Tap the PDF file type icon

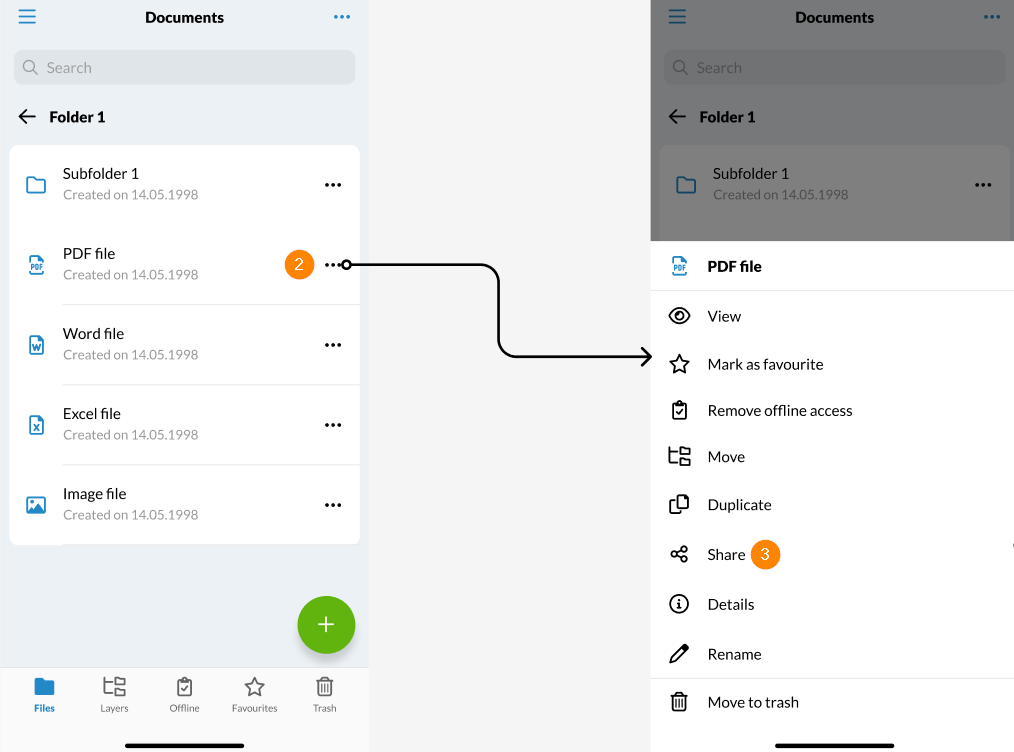(x=36, y=264)
